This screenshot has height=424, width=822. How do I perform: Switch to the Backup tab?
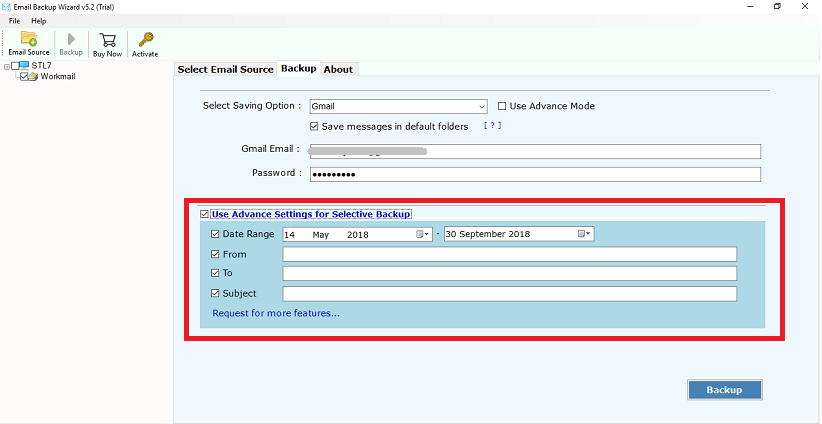(x=299, y=69)
